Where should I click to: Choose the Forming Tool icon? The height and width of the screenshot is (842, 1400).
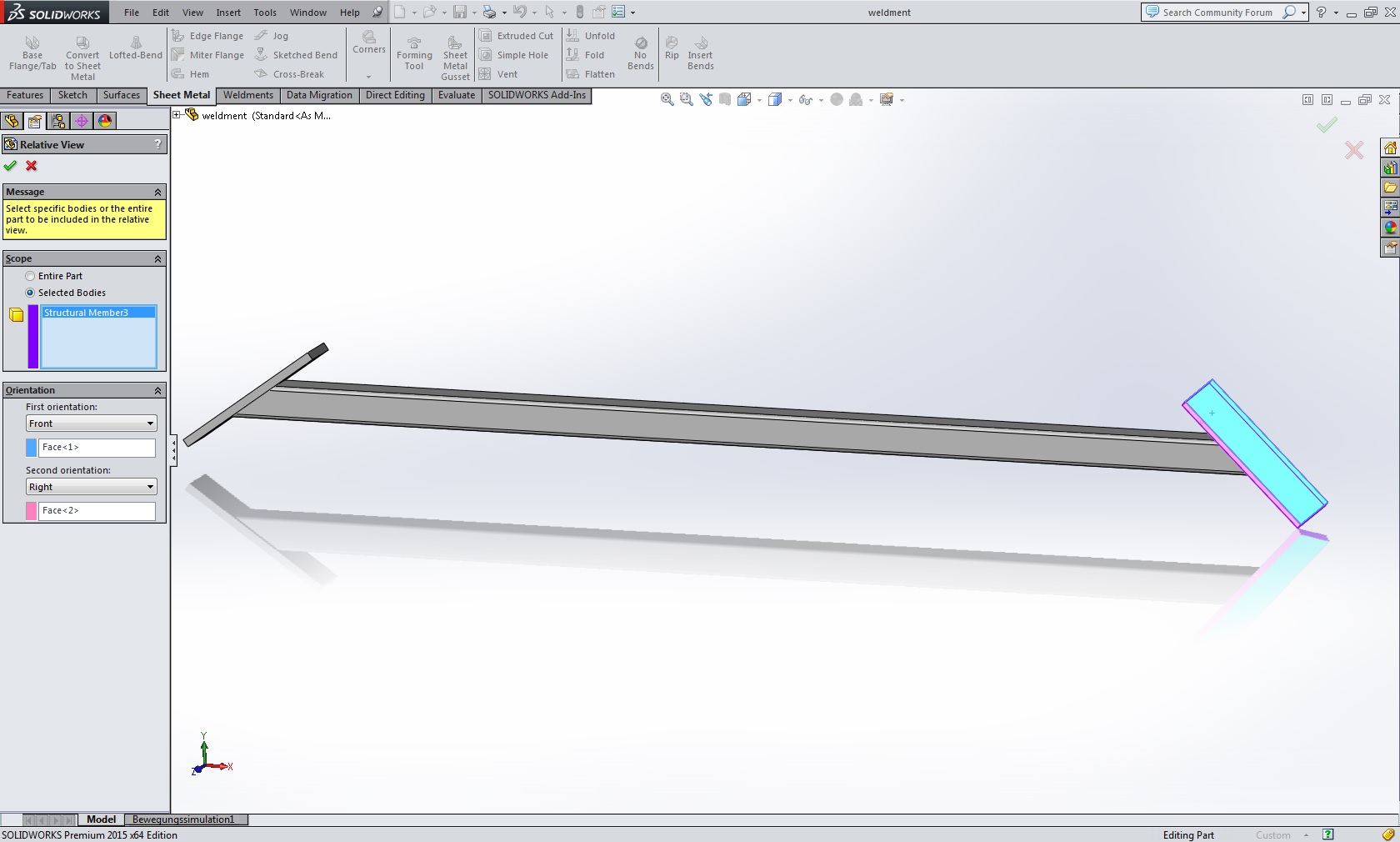pos(414,53)
